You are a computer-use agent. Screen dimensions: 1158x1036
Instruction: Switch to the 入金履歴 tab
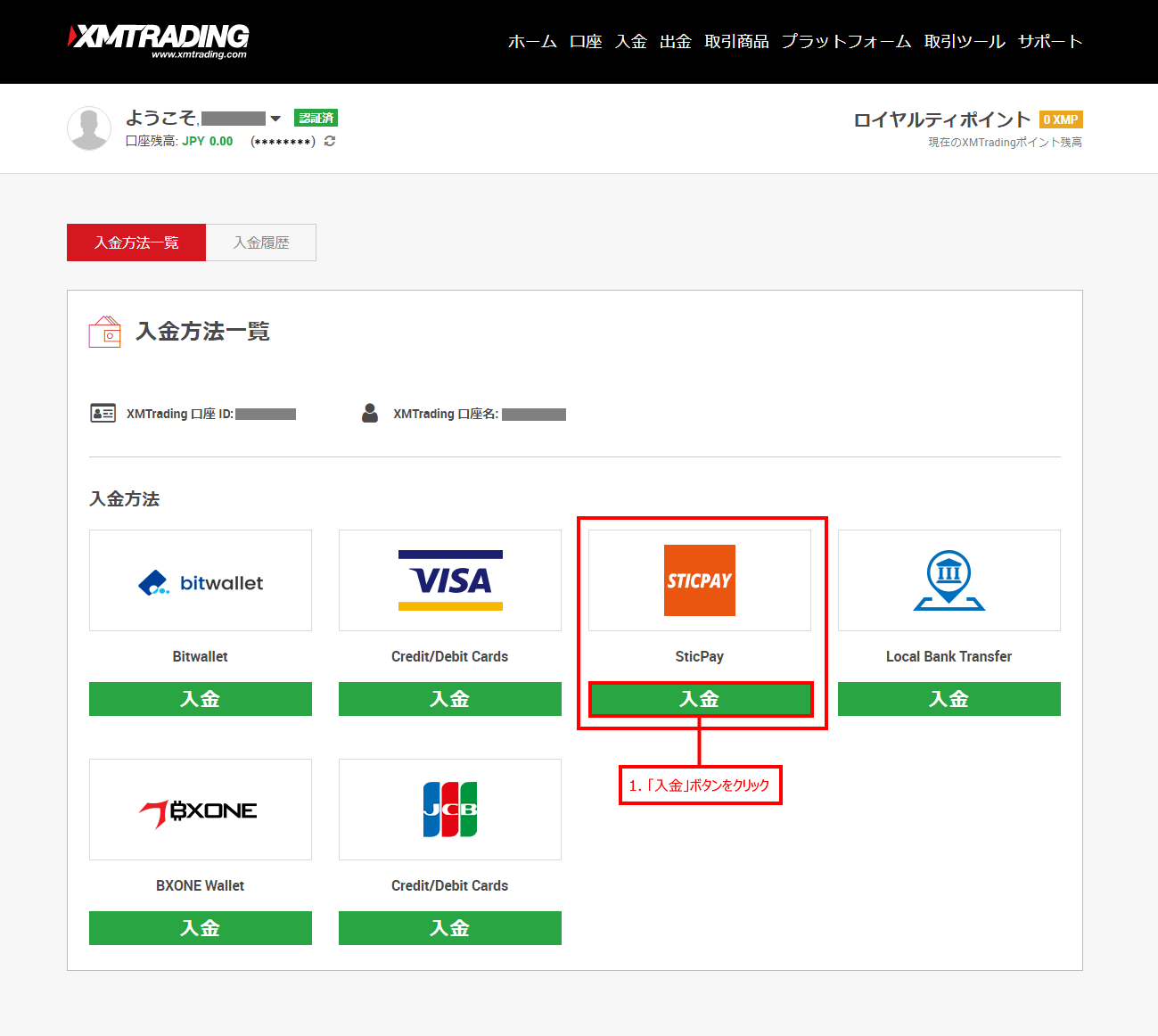(261, 243)
